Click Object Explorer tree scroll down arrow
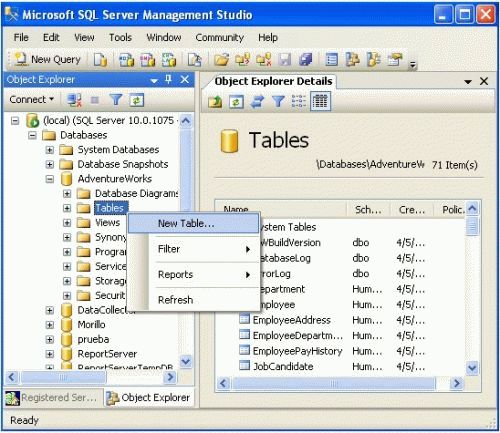This screenshot has width=500, height=433. click(186, 362)
